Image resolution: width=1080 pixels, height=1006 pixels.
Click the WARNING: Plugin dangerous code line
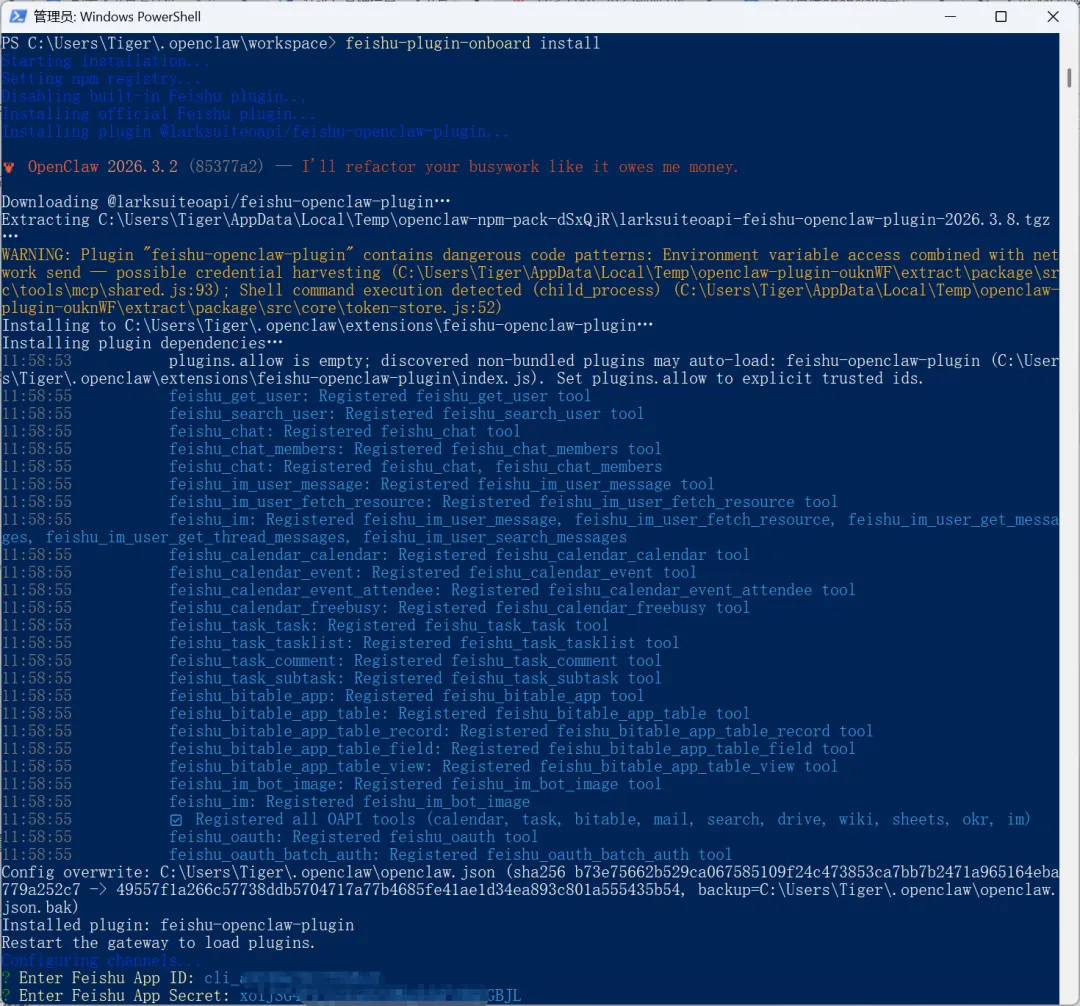530,281
